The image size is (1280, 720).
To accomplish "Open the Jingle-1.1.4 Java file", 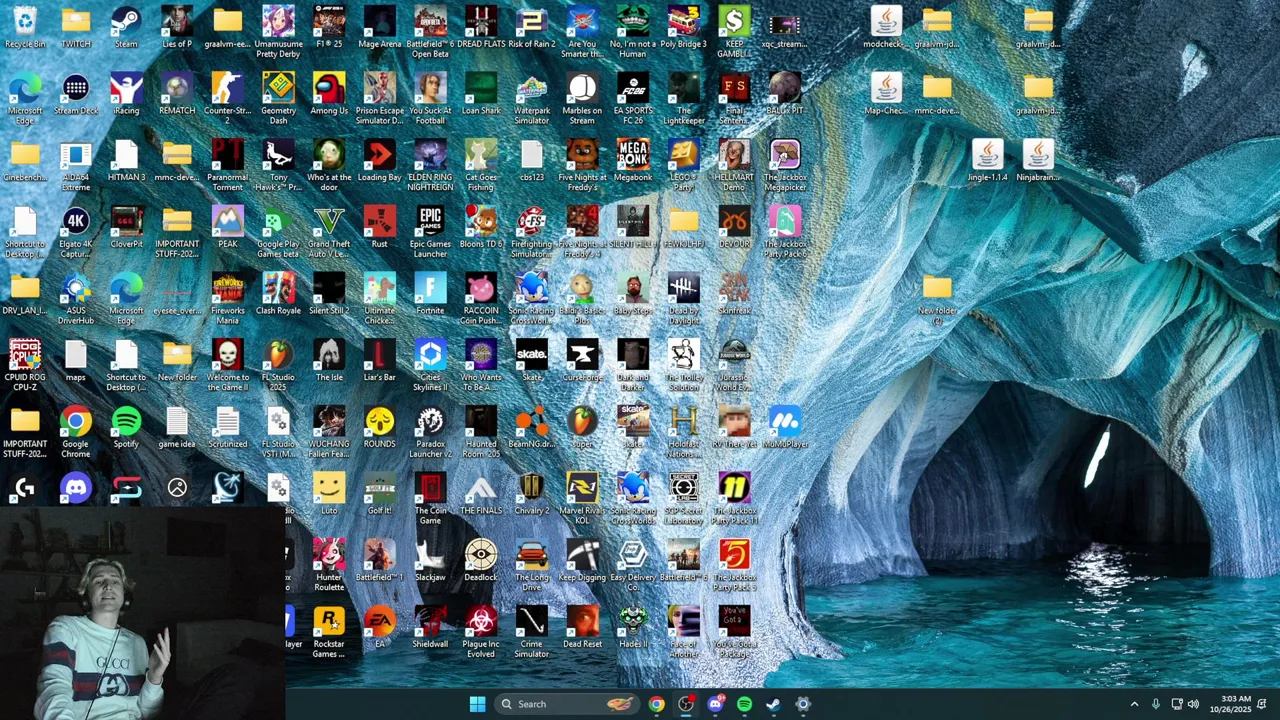I will point(987,160).
